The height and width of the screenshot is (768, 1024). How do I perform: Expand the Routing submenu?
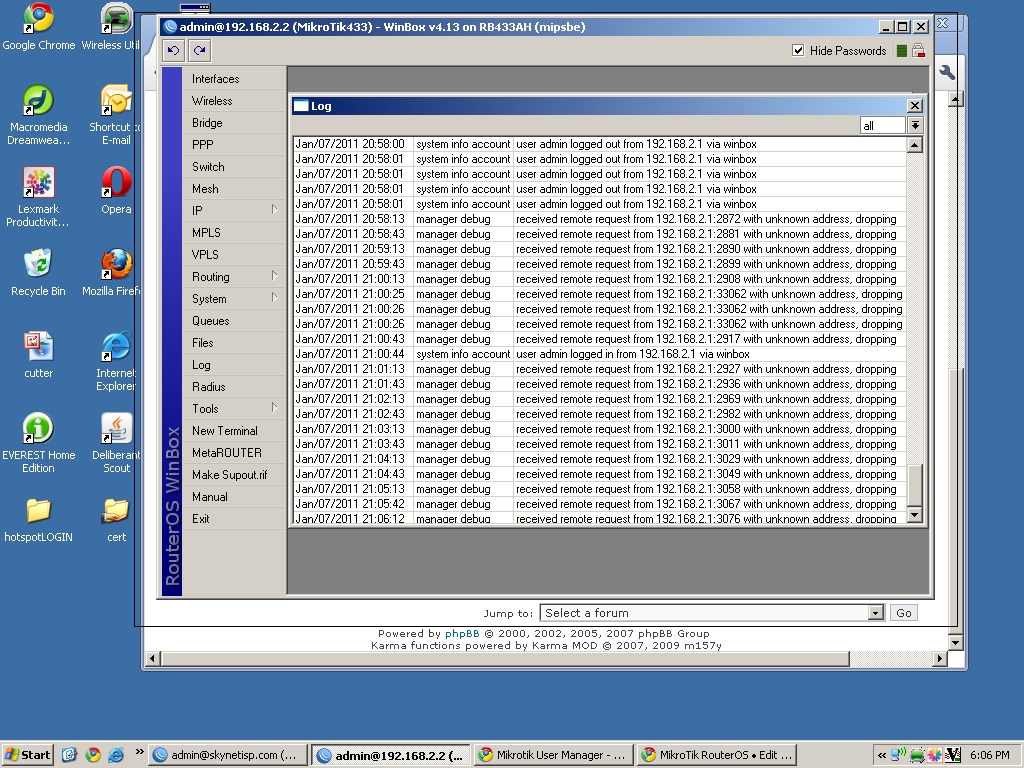coord(274,276)
